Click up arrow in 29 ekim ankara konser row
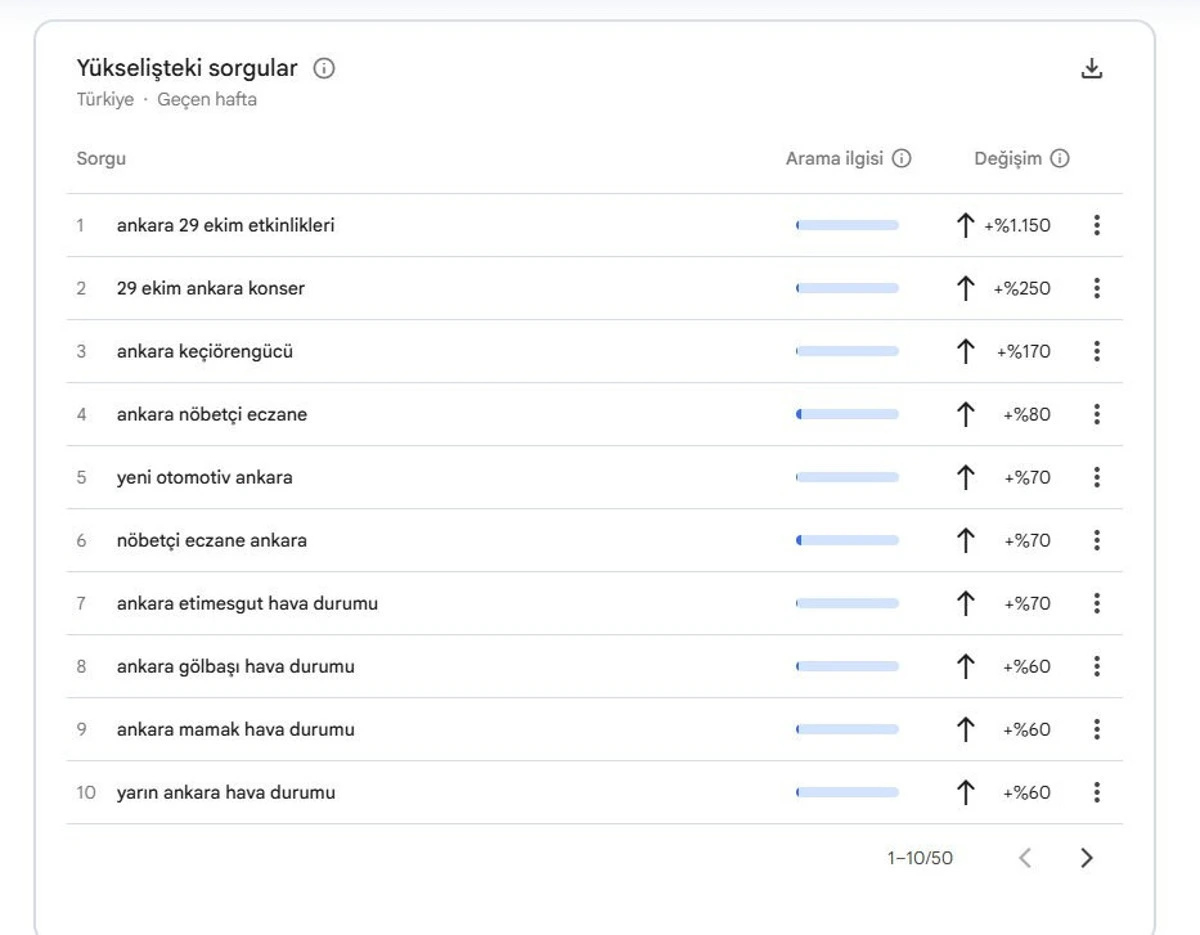 [965, 288]
